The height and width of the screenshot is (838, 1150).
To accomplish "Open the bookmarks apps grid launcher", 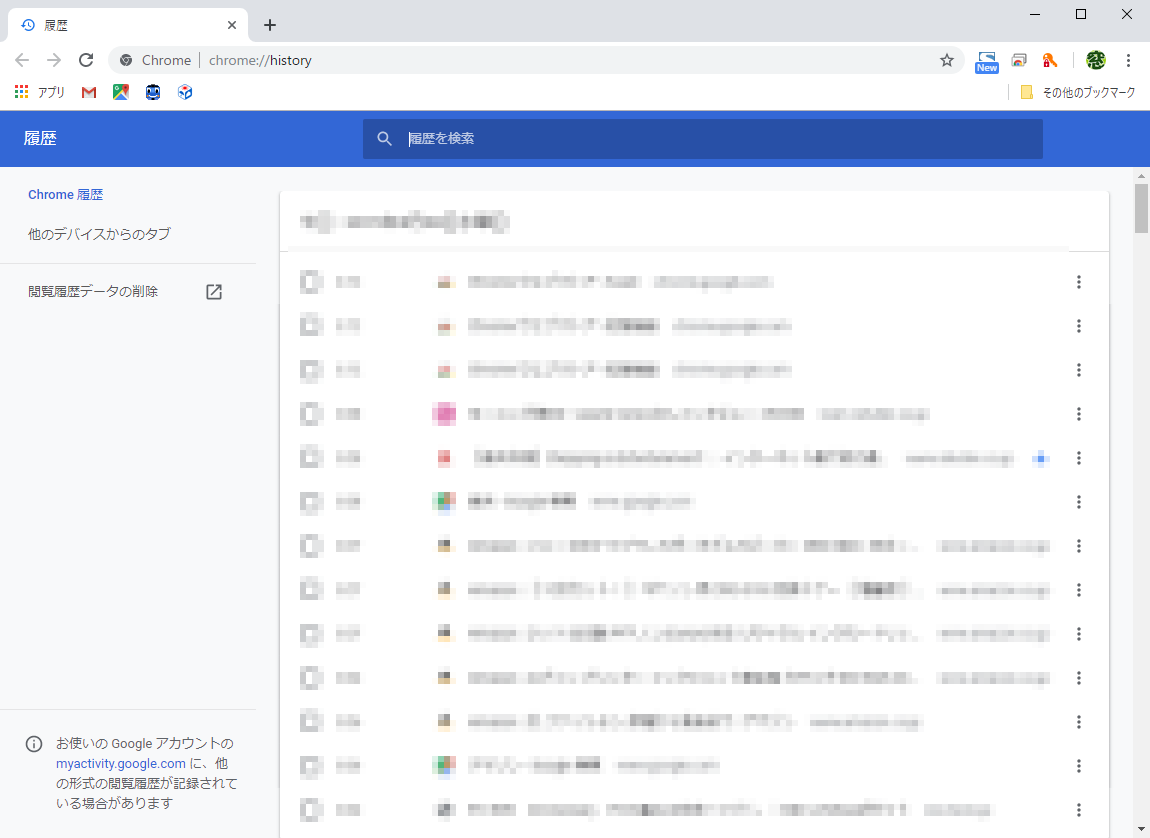I will pos(21,91).
